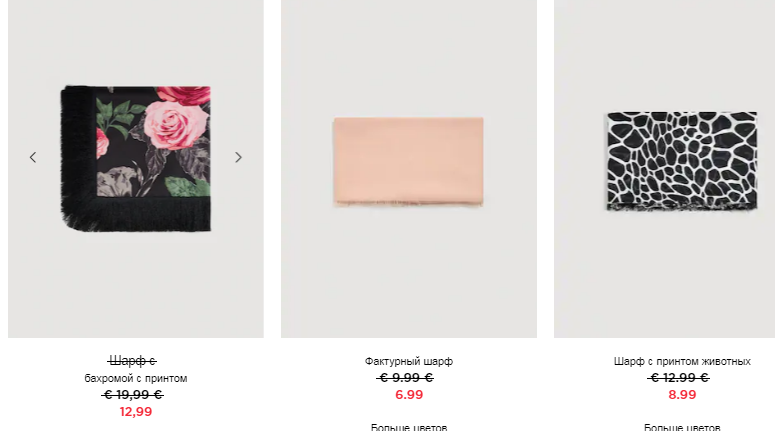Click the crossed-out € 19,99 price

[x=132, y=394]
